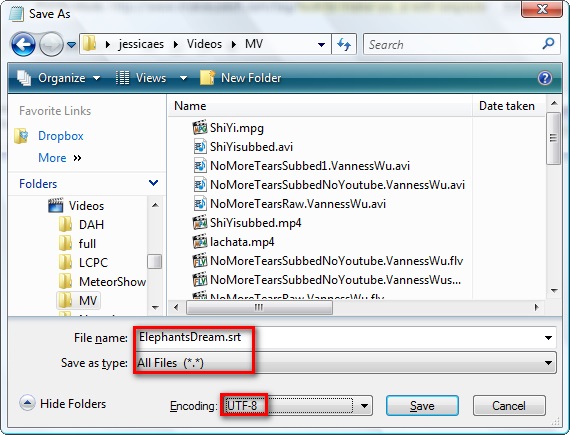Select the MV folder in tree
Screen dimensions: 570x435
[88, 300]
